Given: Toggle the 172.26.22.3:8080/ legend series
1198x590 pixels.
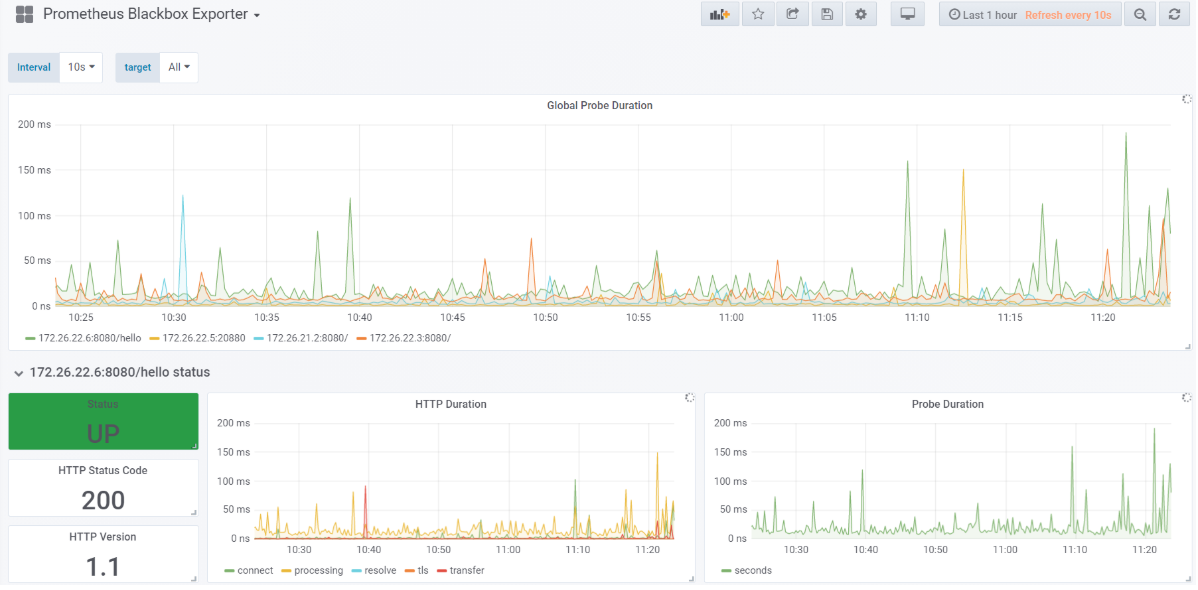Looking at the screenshot, I should tap(403, 338).
